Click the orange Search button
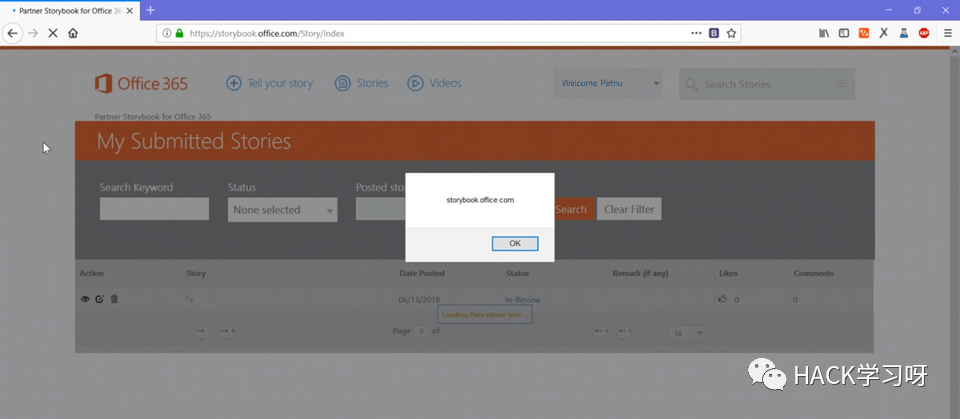Screen dimensions: 960x419 tap(574, 209)
